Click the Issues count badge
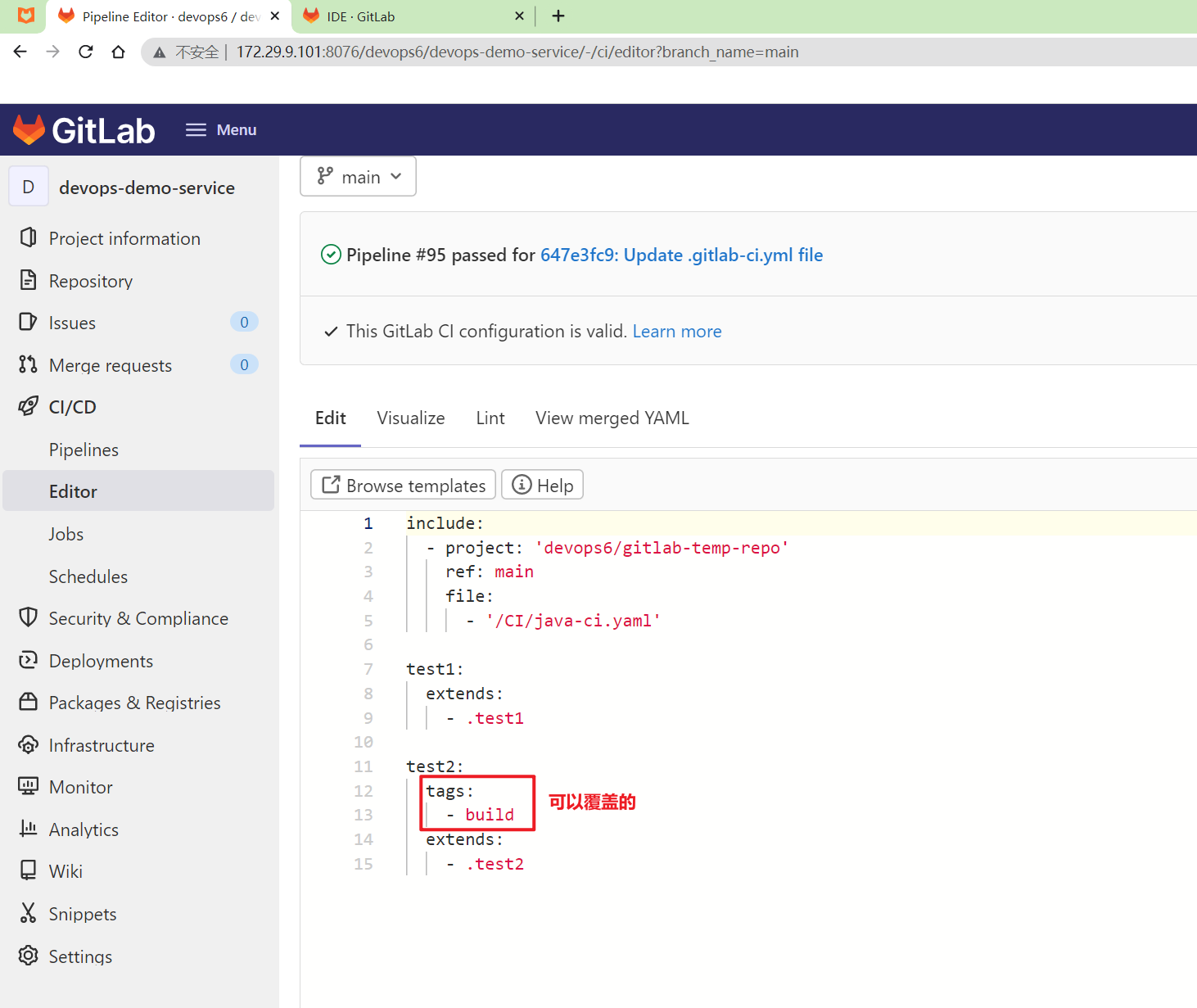Image resolution: width=1197 pixels, height=1008 pixels. [x=244, y=322]
